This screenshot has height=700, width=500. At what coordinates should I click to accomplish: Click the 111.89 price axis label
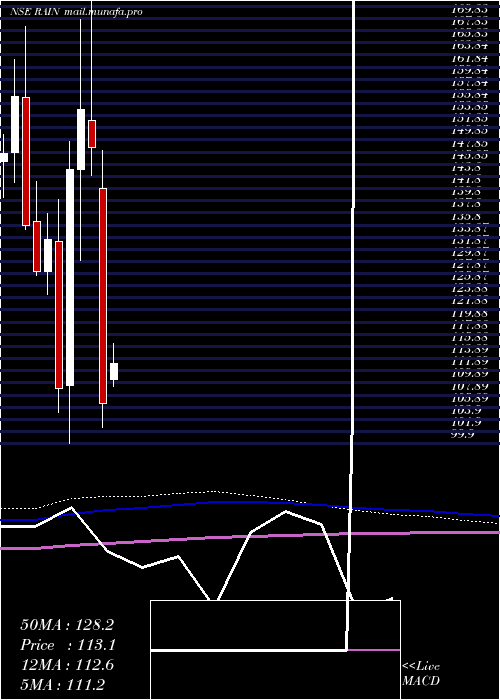[469, 362]
